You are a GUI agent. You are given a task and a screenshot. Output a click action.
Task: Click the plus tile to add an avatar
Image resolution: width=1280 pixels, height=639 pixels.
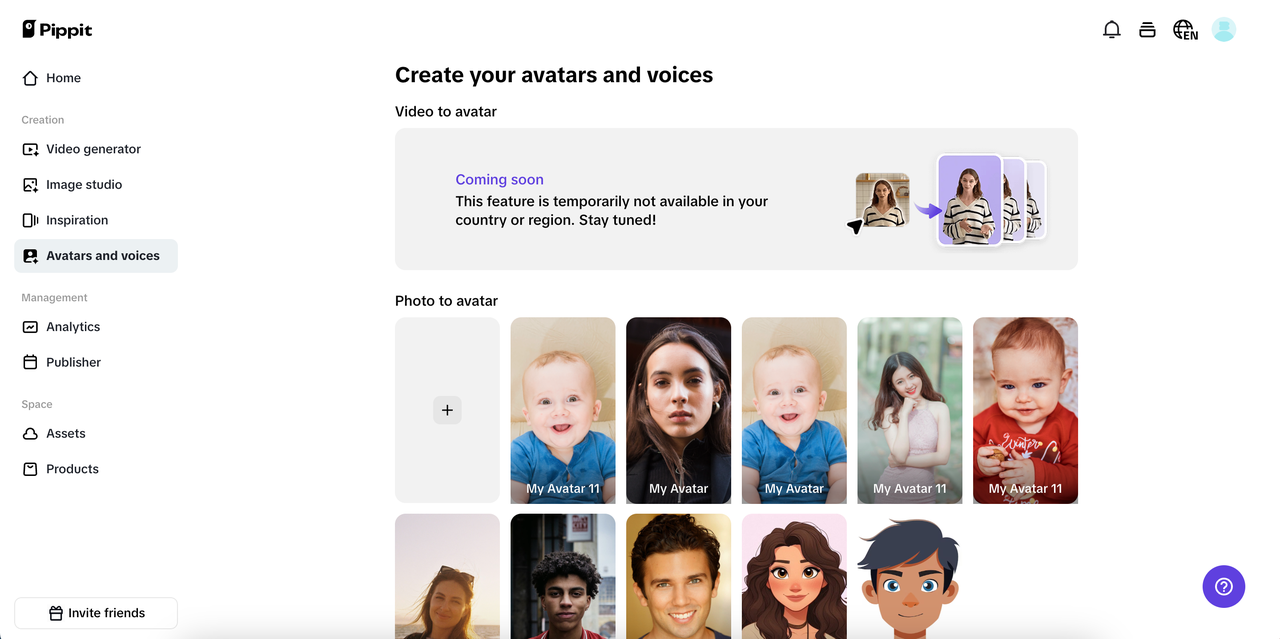447,410
